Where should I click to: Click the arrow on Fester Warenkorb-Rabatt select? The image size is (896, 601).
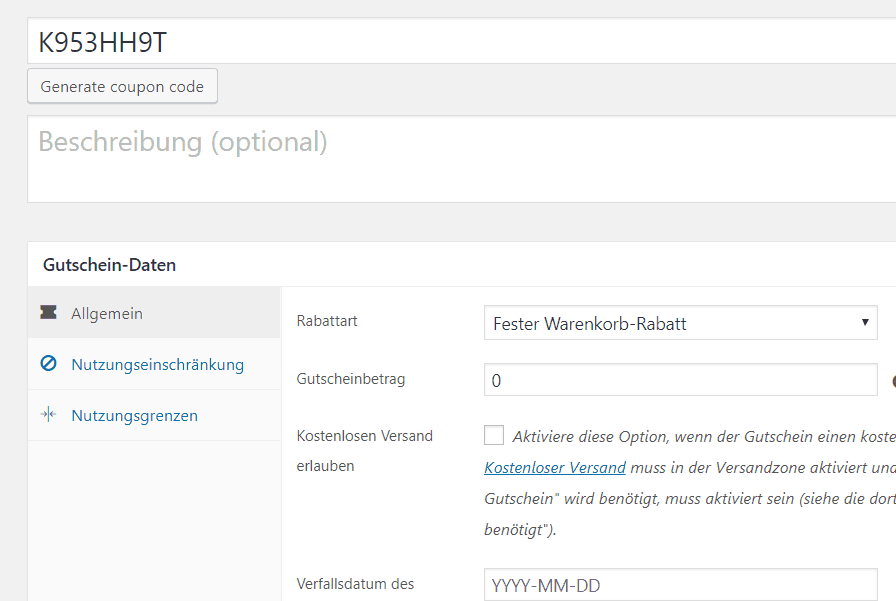pyautogui.click(x=864, y=323)
